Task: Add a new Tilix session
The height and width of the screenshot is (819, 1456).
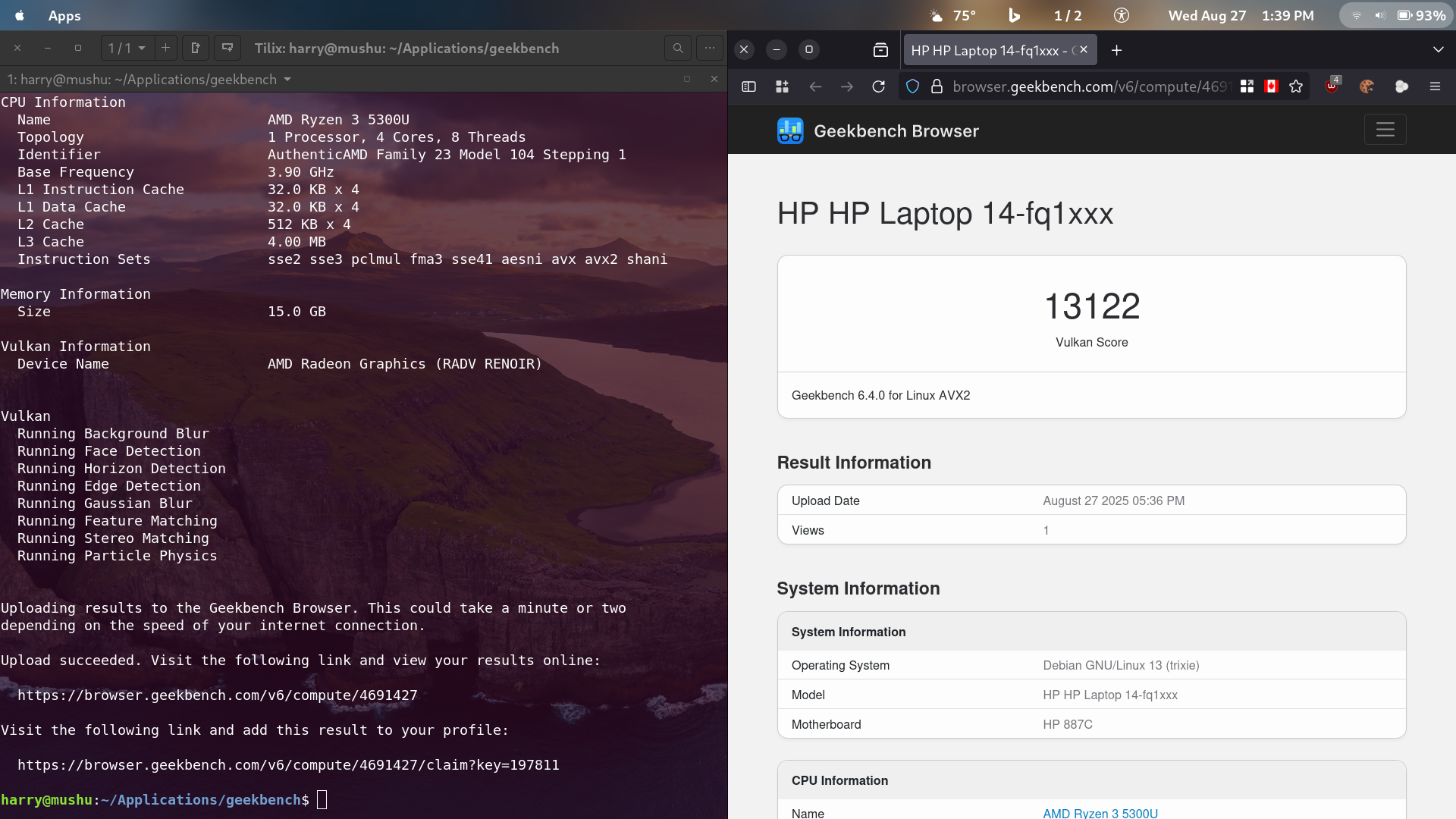Action: [x=165, y=49]
